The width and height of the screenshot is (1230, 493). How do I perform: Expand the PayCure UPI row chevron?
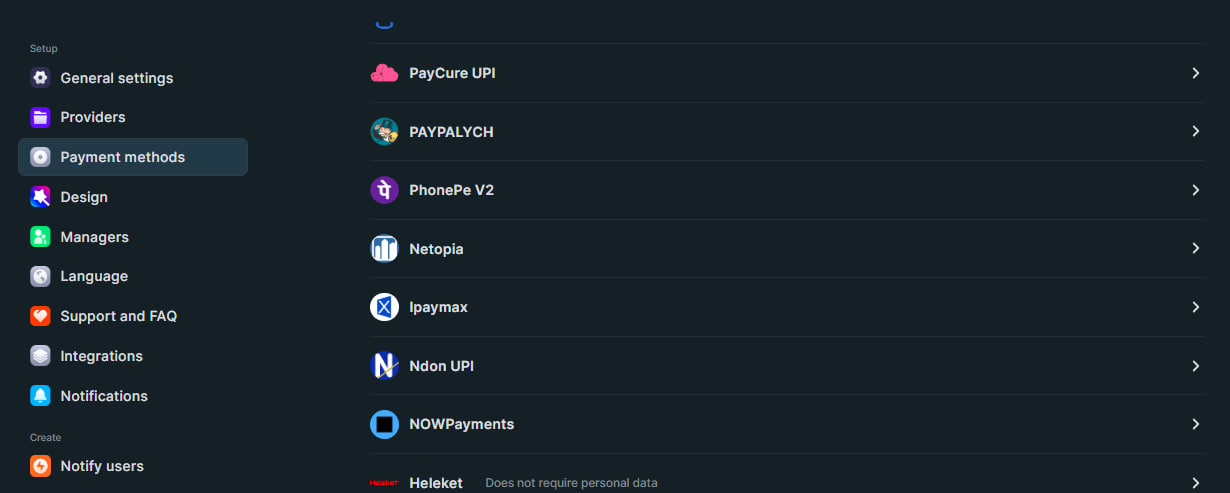[1195, 73]
